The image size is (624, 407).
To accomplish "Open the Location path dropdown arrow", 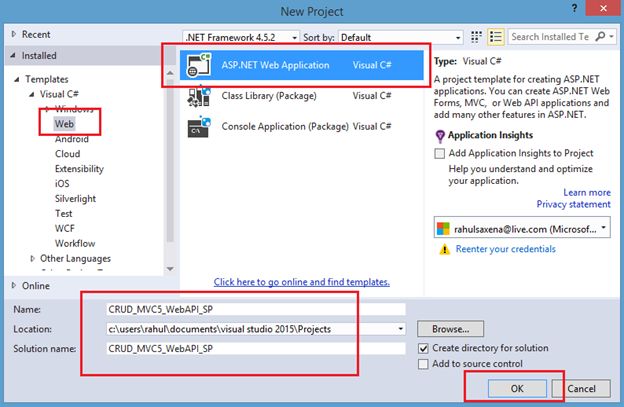I will coord(400,329).
